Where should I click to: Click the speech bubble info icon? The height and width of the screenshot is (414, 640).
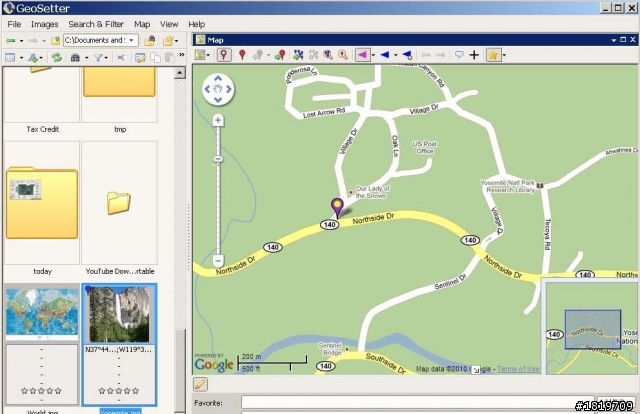click(459, 54)
